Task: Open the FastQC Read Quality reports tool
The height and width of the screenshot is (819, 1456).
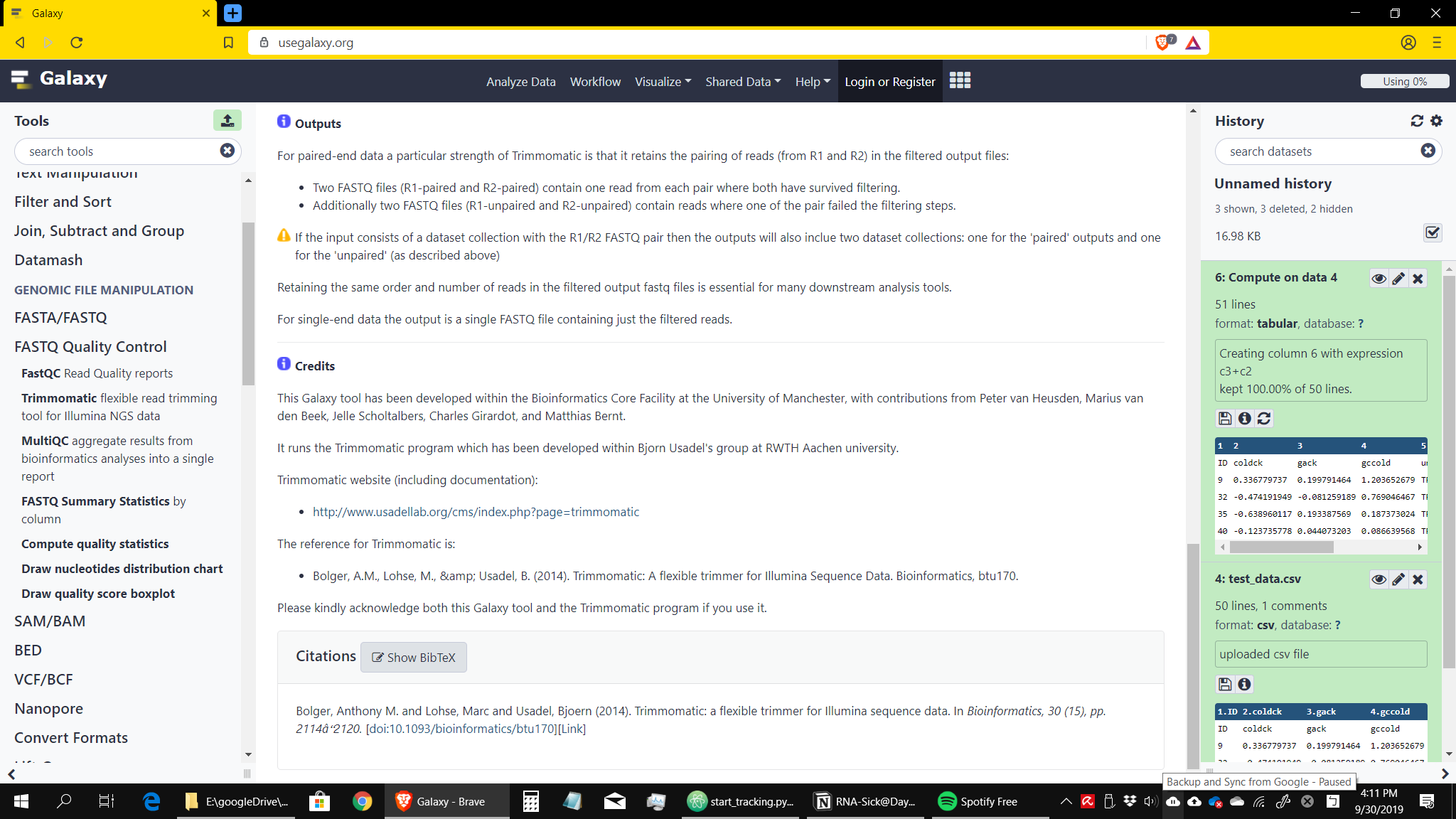Action: coord(97,373)
